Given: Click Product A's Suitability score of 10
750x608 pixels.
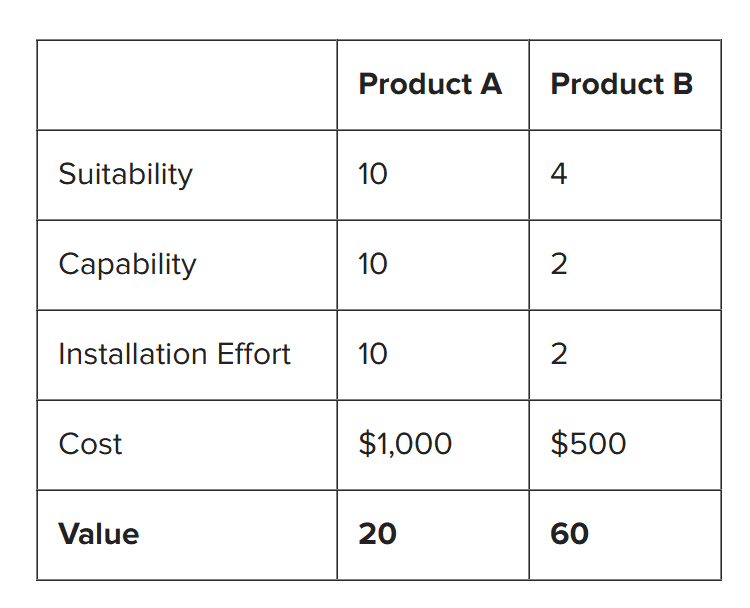Looking at the screenshot, I should (x=372, y=174).
